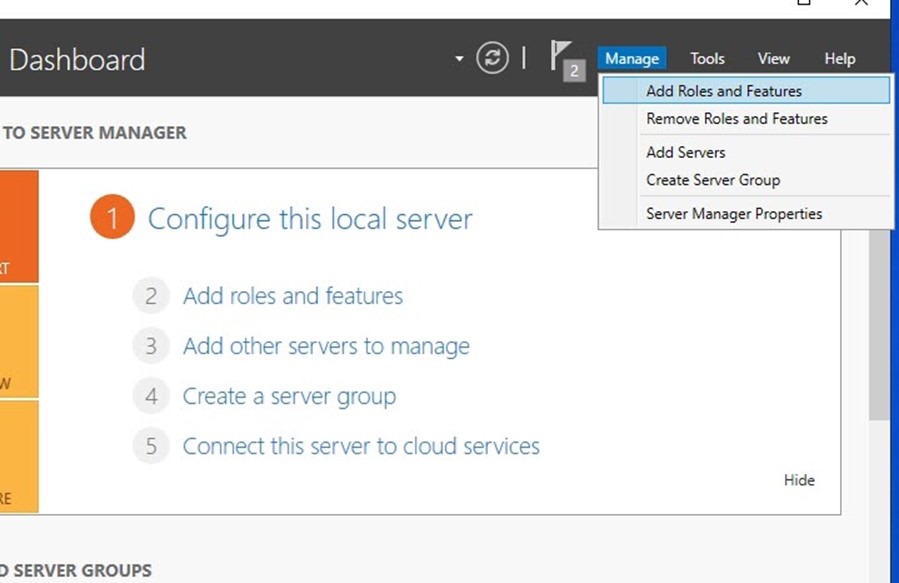The image size is (899, 583).
Task: Click the orange step 1 circle
Action: point(112,217)
